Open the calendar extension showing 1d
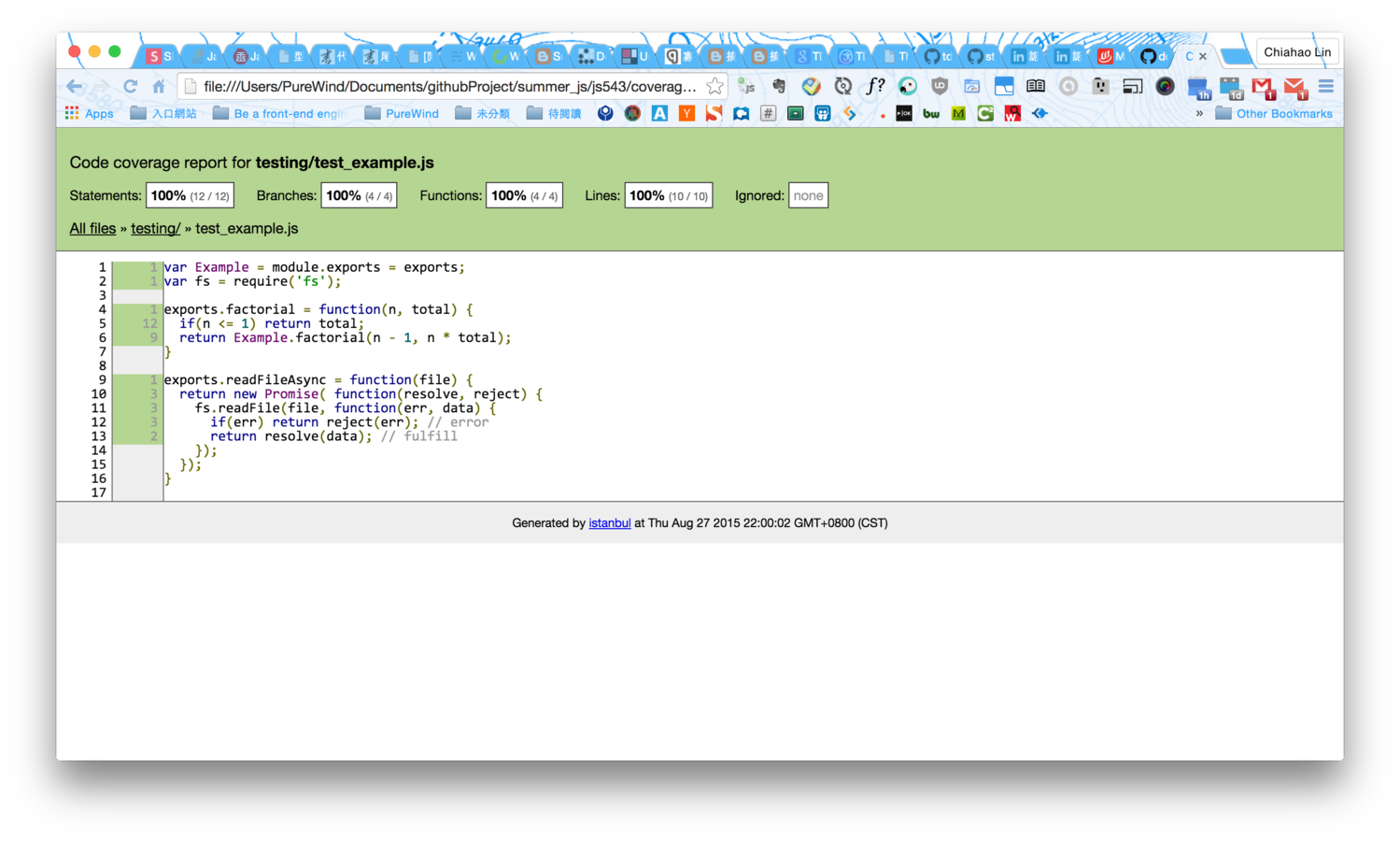1400x841 pixels. pos(1231,89)
